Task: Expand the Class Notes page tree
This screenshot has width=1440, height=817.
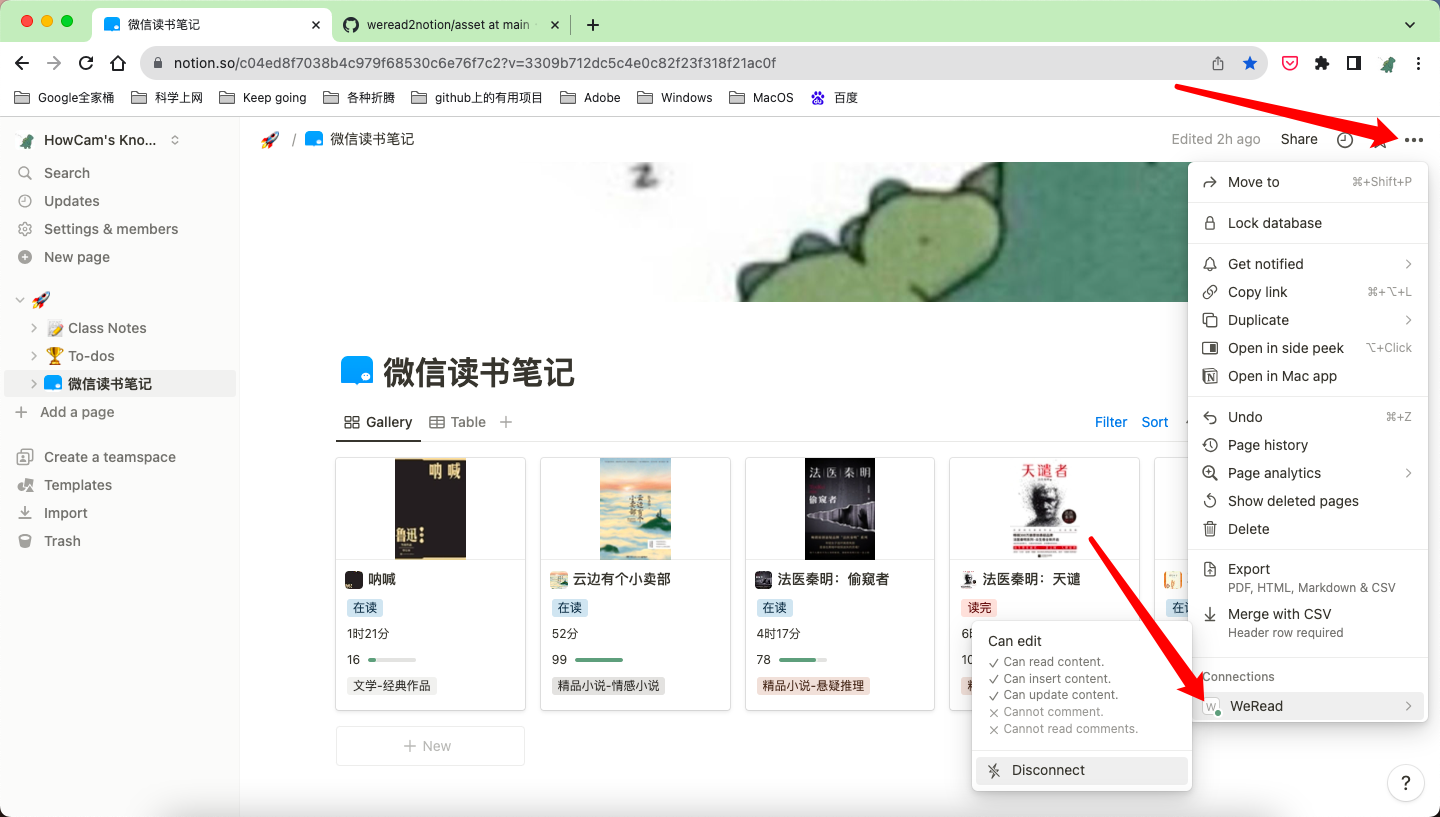Action: (34, 328)
